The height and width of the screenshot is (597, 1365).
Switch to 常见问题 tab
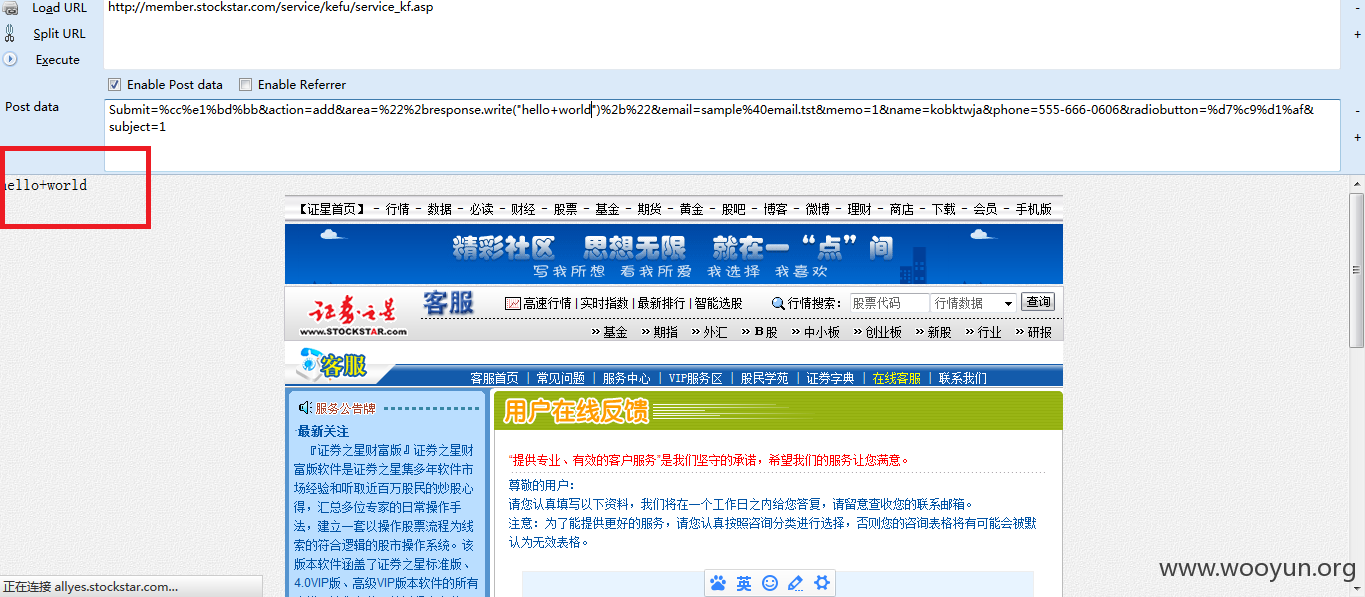pos(560,378)
